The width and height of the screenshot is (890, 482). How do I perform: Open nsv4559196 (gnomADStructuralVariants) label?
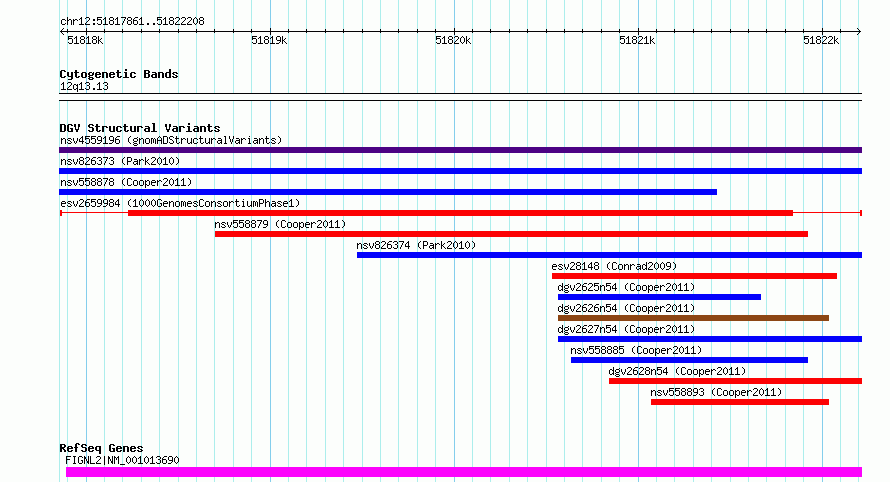171,140
